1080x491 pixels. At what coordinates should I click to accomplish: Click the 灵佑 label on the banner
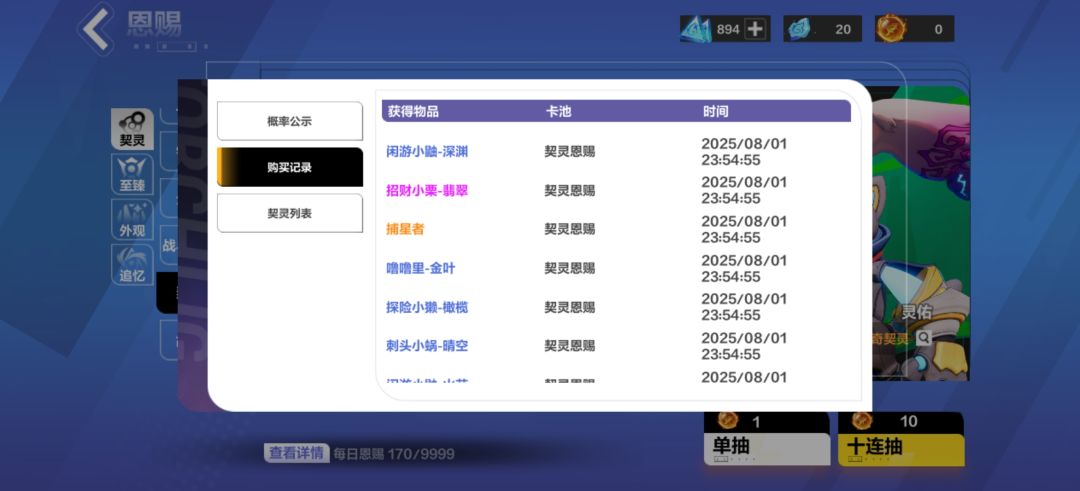[x=917, y=312]
